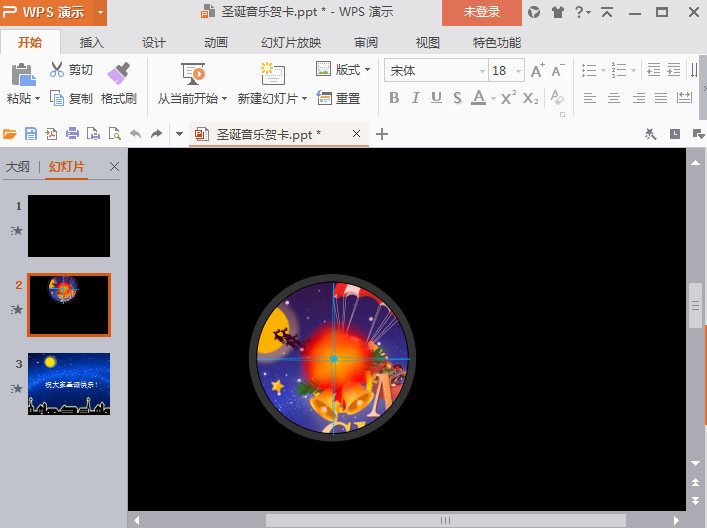Click the Save icon in quick access bar
707x528 pixels.
pos(30,134)
